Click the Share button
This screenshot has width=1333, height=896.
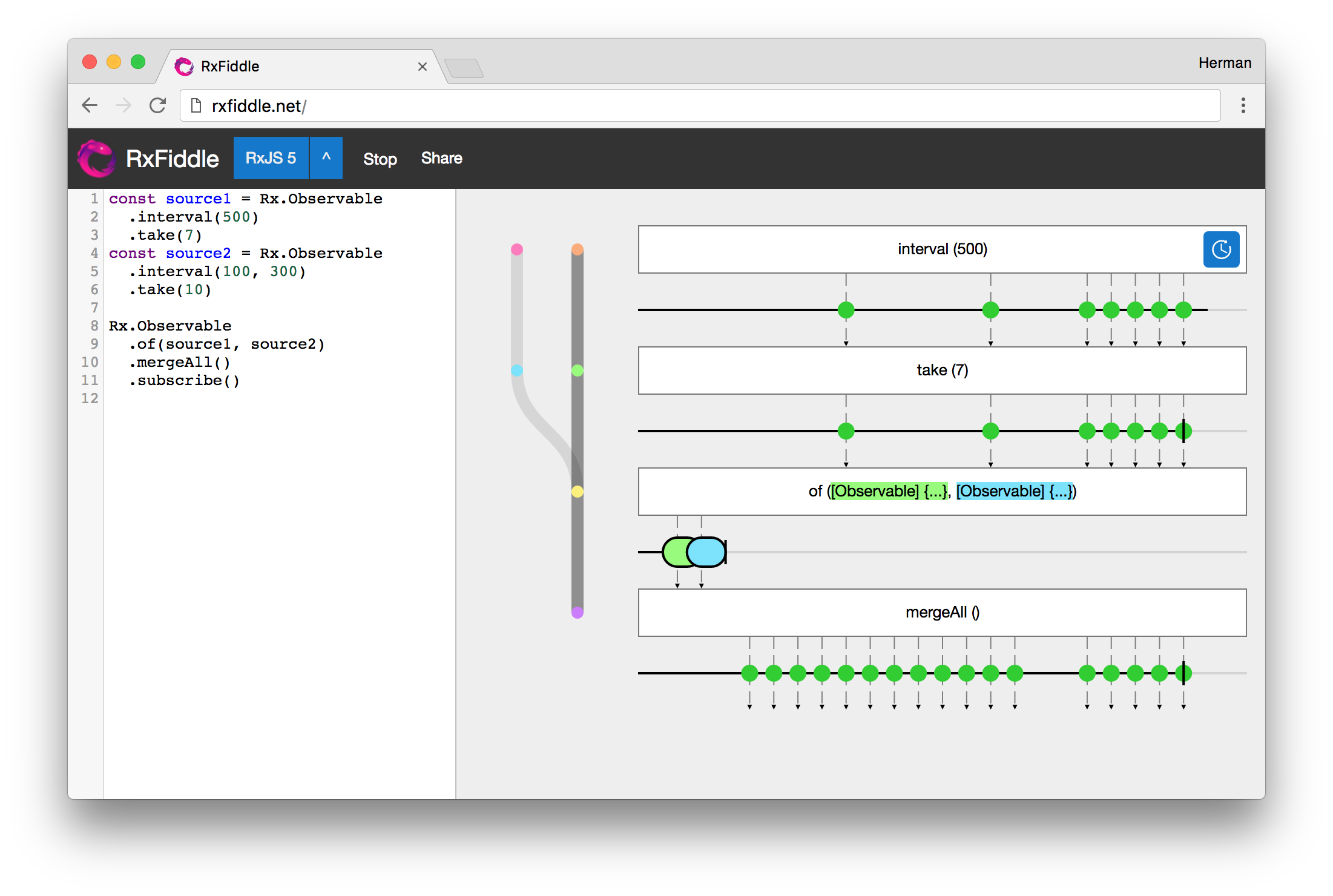click(441, 158)
